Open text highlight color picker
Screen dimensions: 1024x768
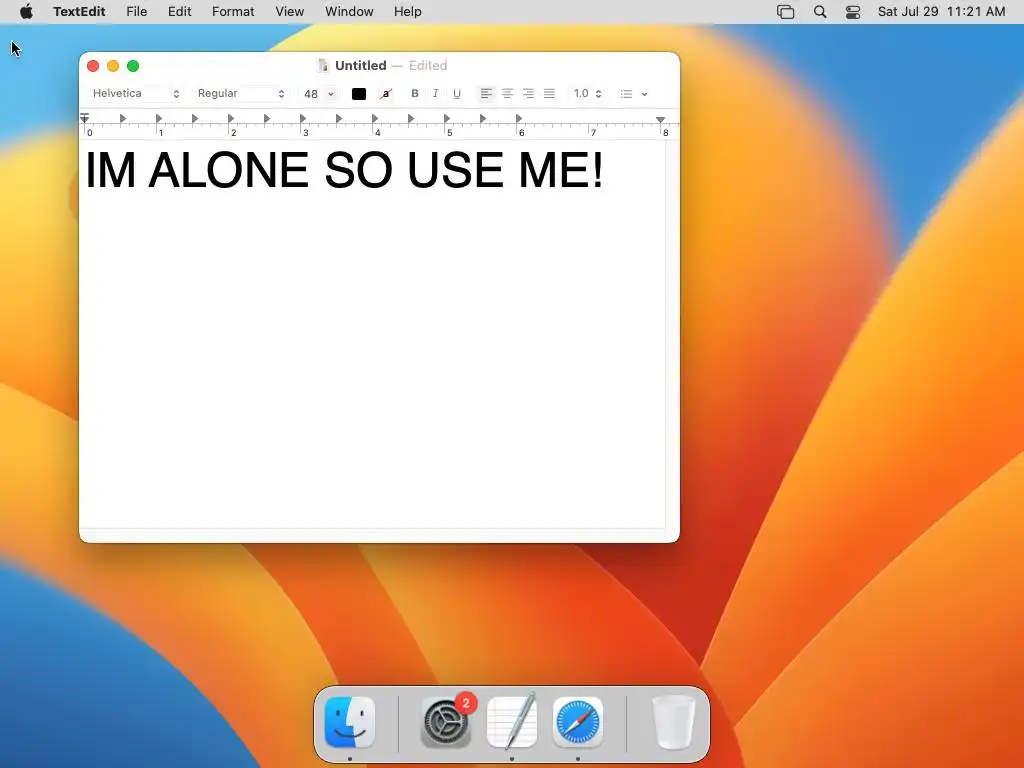386,94
